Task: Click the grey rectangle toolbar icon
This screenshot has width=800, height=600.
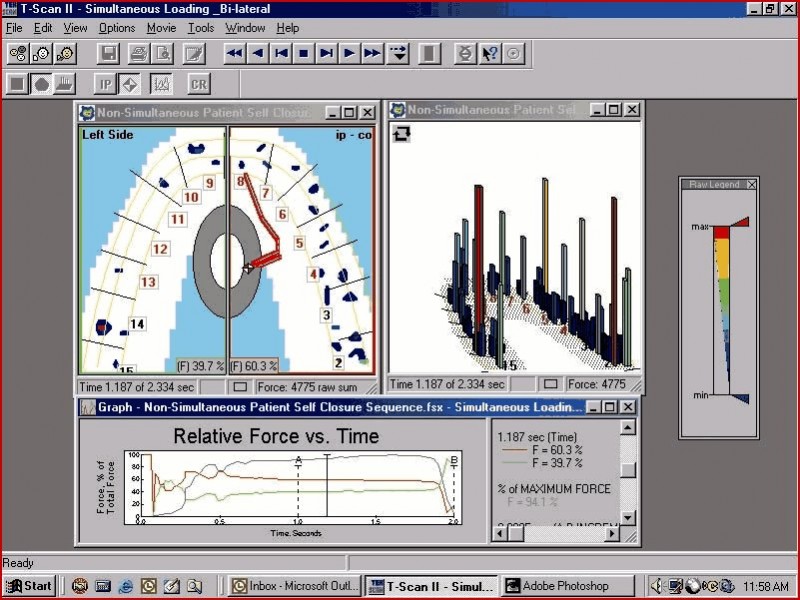Action: pos(429,53)
